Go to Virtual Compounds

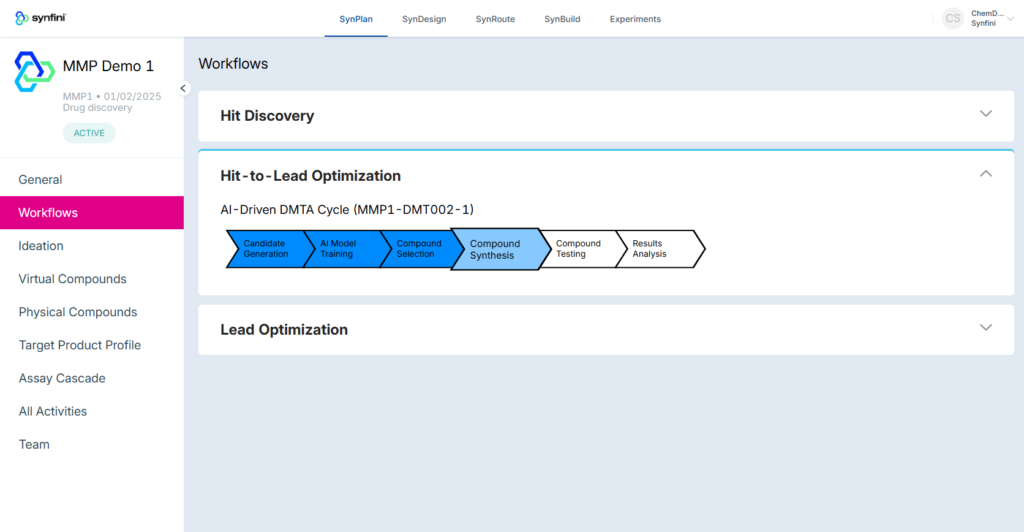pyautogui.click(x=91, y=279)
